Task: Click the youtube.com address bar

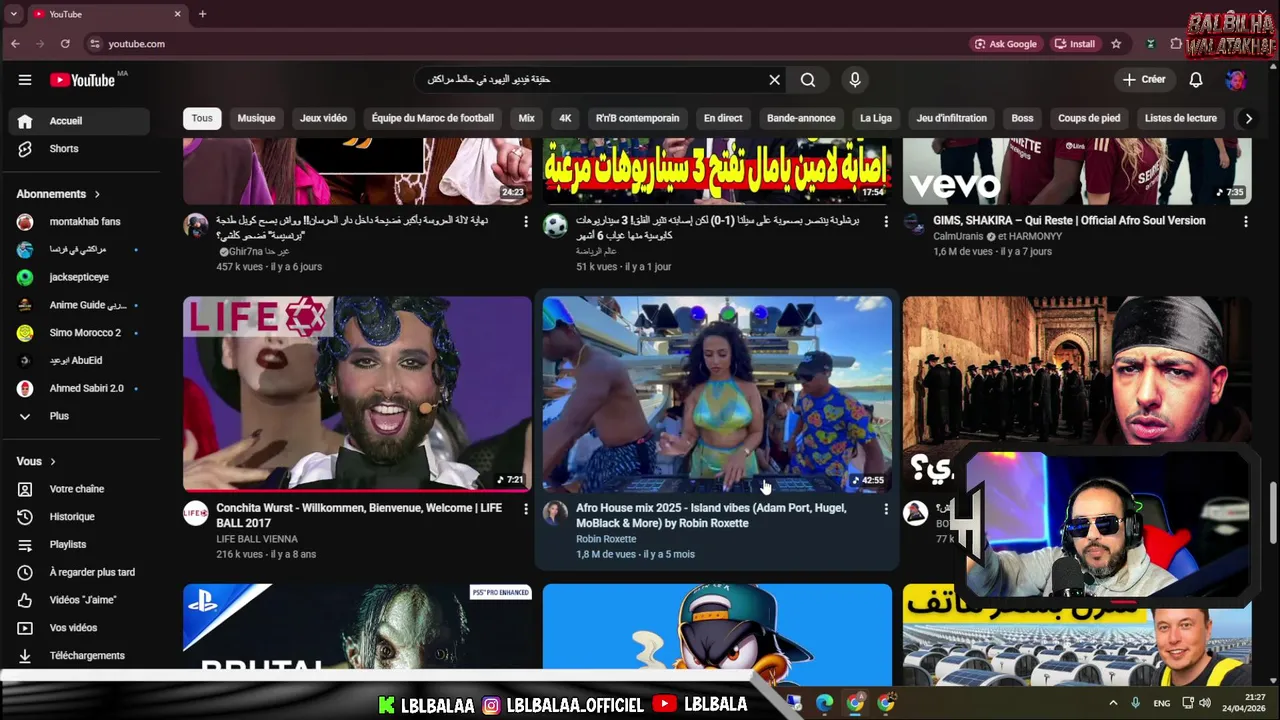Action: (520, 44)
